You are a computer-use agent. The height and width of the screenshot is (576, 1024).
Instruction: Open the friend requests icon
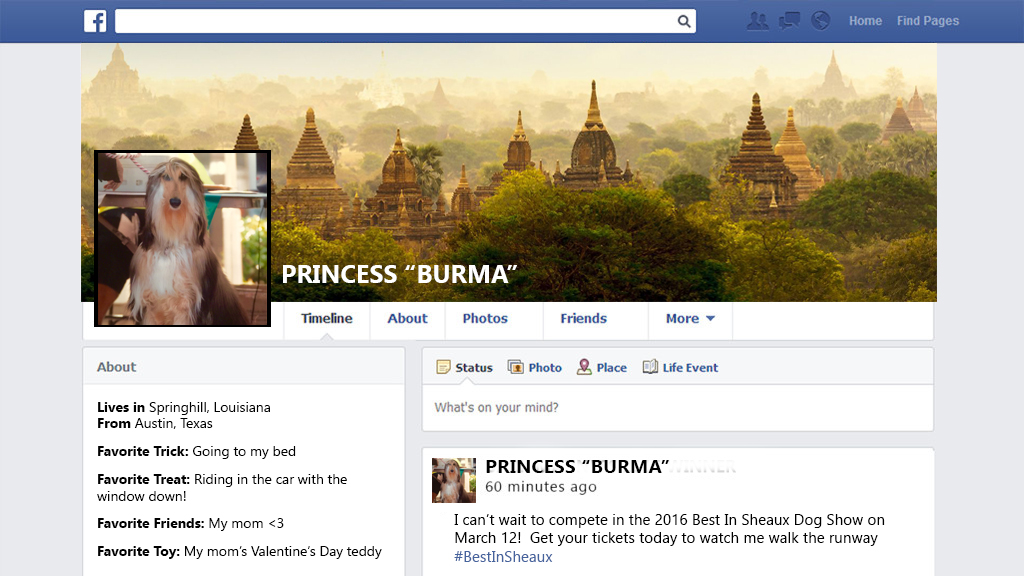[x=758, y=21]
